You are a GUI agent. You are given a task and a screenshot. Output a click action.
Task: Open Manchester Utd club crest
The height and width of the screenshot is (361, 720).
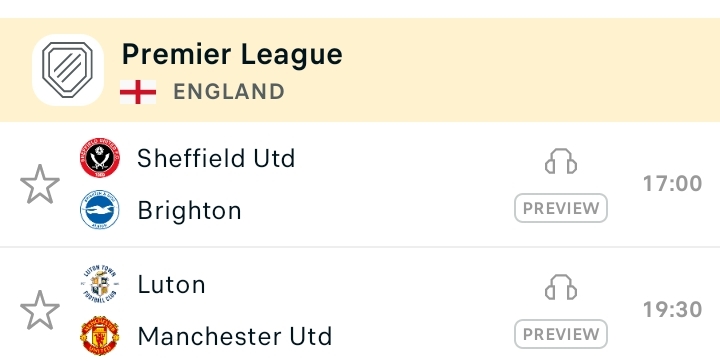[x=100, y=336]
